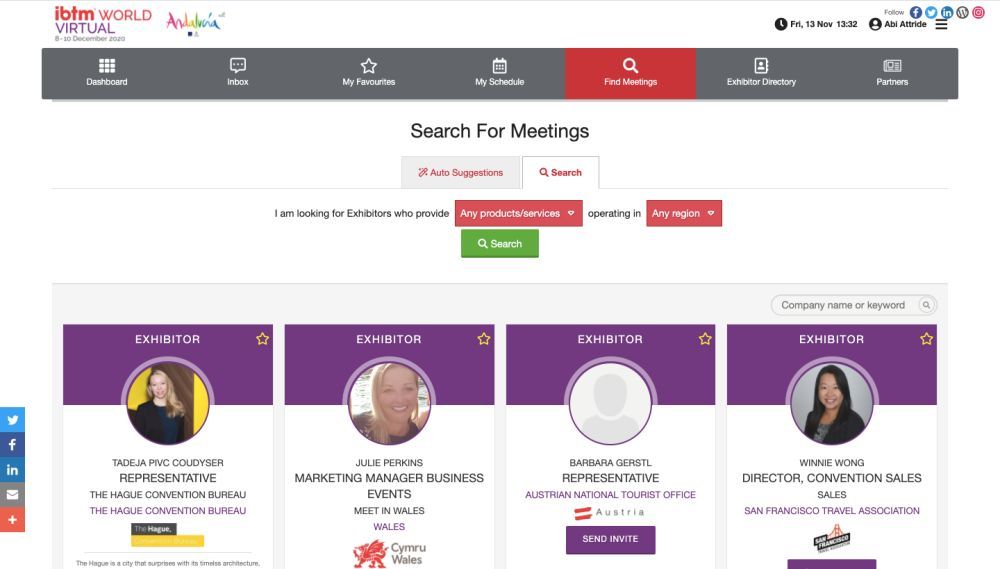Click the name WINNIE WONG
1000x569 pixels.
[x=832, y=462]
